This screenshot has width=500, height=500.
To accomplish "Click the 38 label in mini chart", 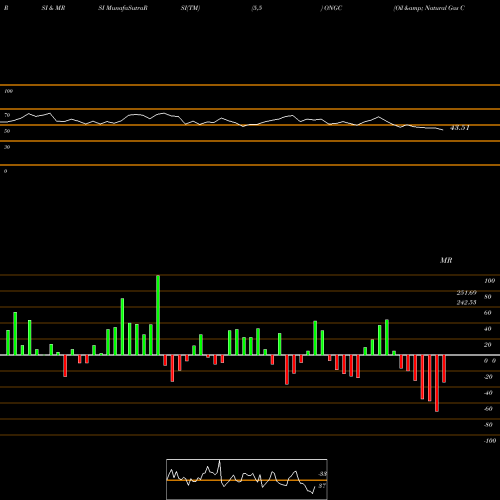I will point(322,474).
